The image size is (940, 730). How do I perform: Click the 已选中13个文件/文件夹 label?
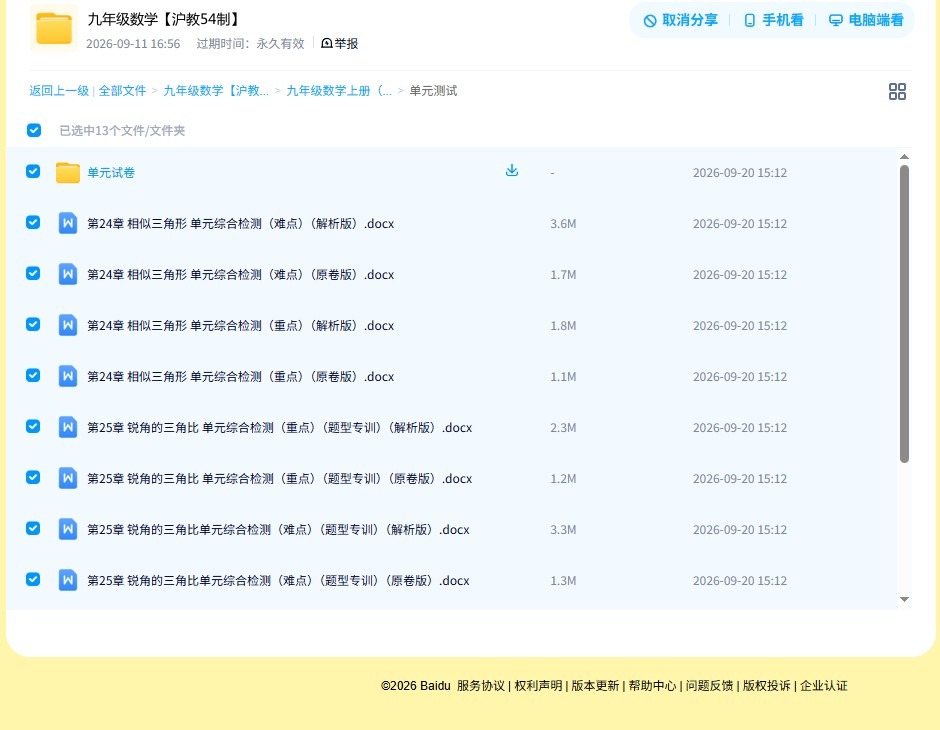pos(122,131)
